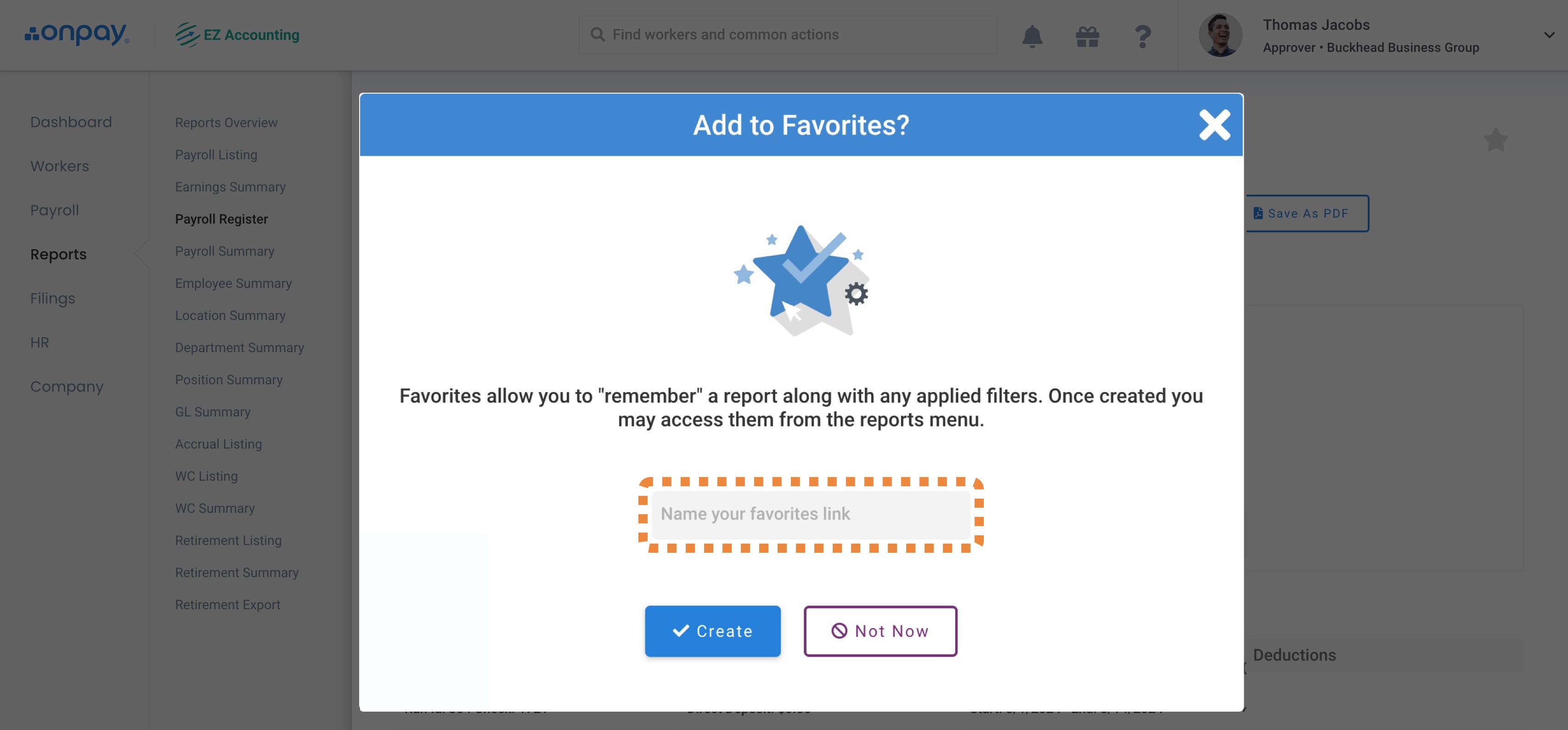Close the Add to Favorites dialog
Screen dimensions: 1568x730
pyautogui.click(x=1214, y=125)
